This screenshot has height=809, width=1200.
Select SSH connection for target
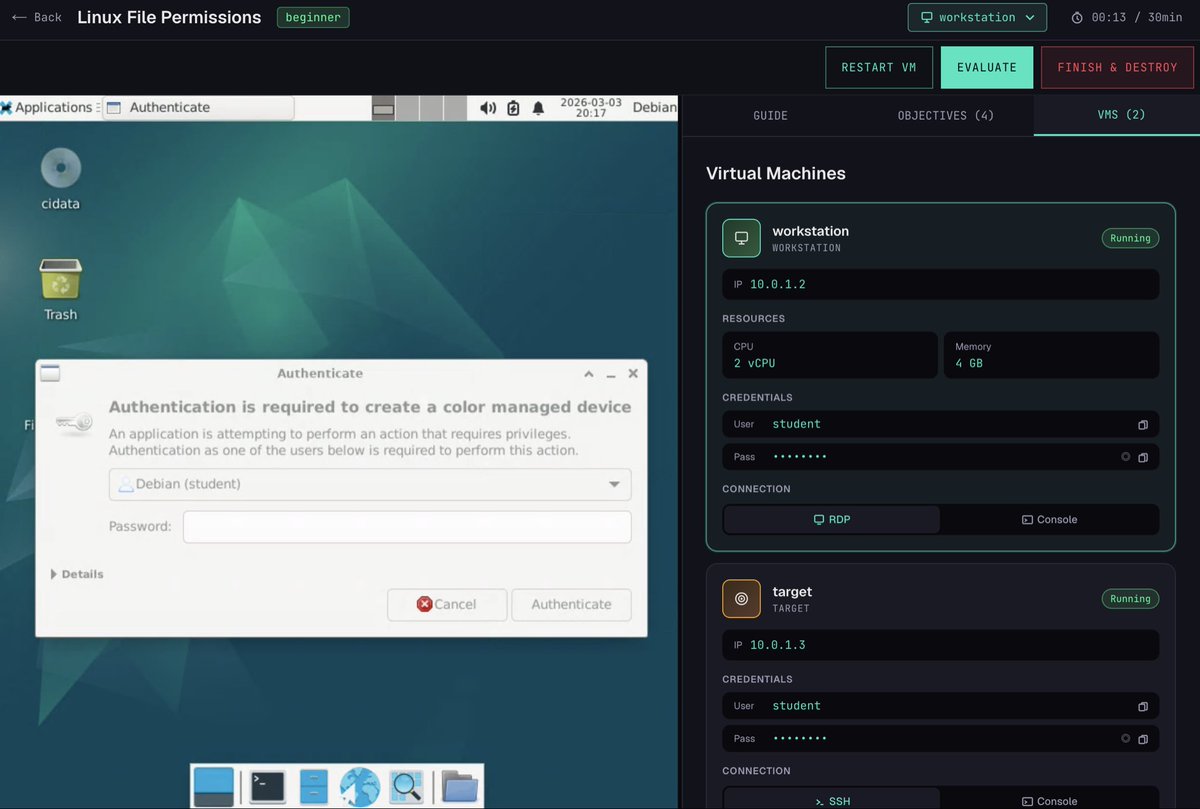(832, 801)
